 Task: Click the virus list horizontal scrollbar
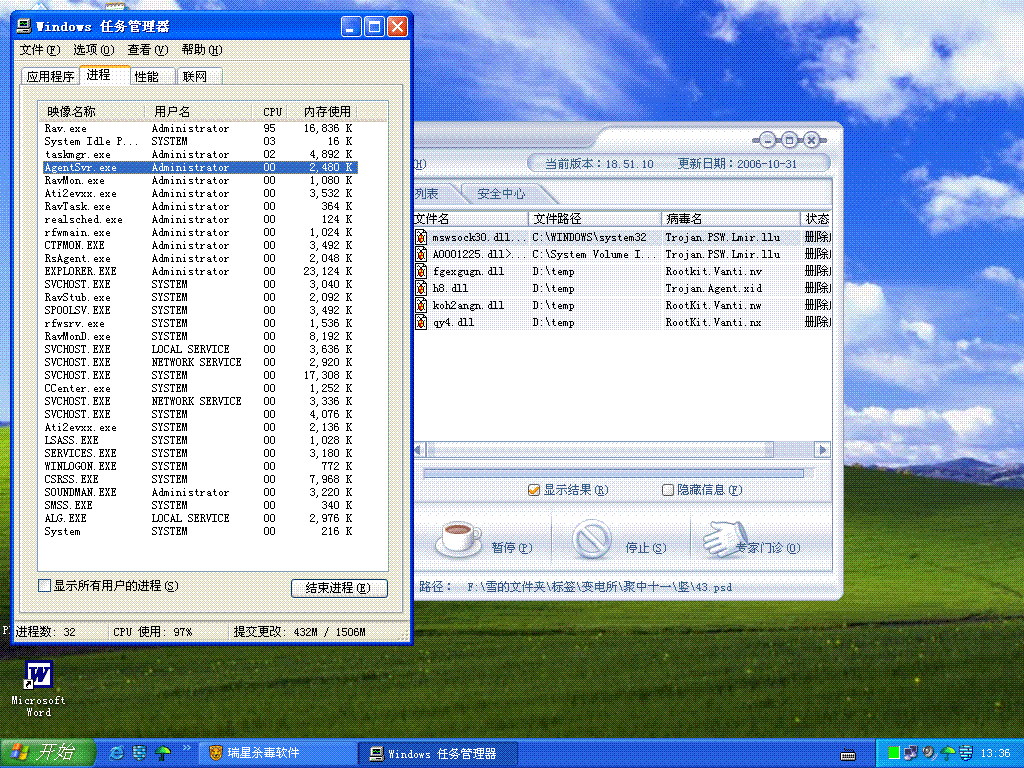[620, 450]
